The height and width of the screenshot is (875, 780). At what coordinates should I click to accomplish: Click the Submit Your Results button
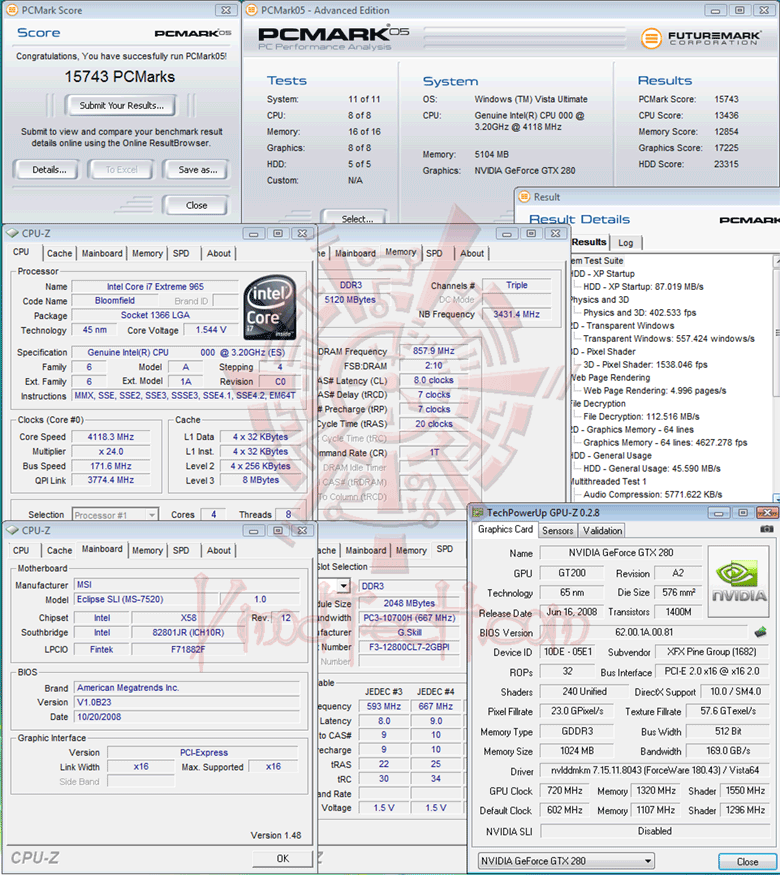pyautogui.click(x=121, y=105)
